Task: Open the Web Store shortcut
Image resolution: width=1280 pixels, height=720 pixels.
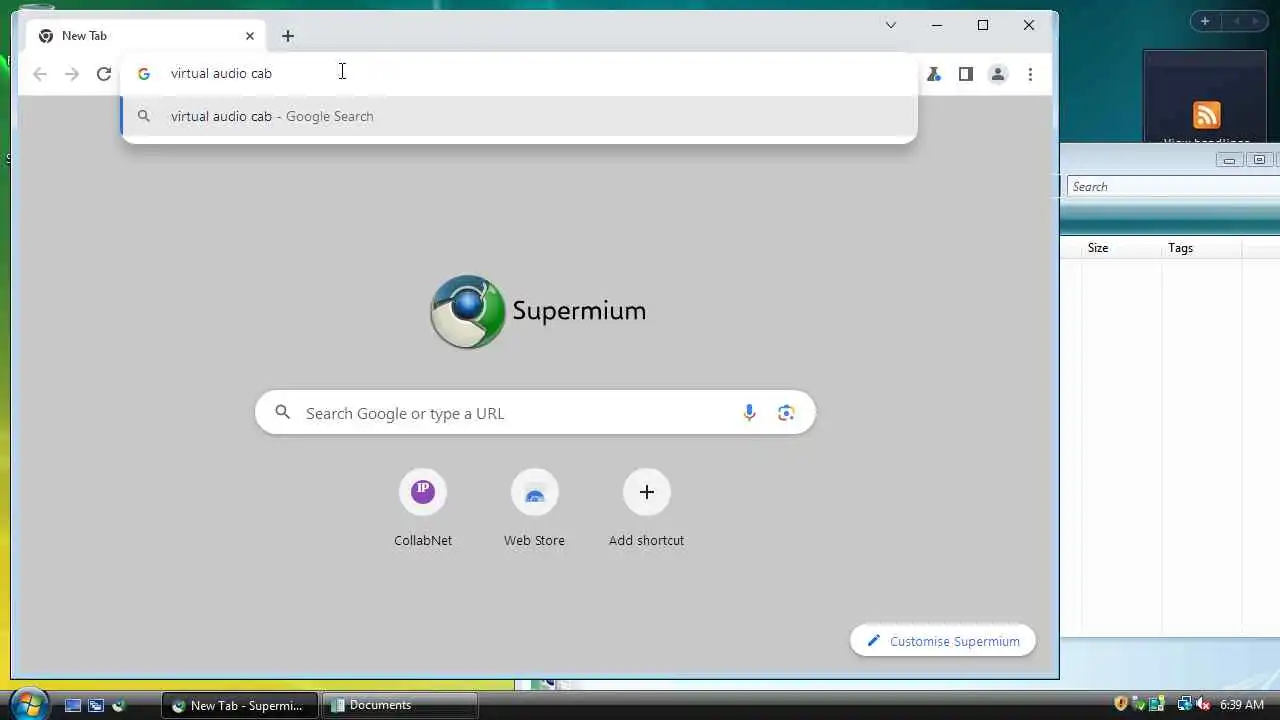Action: [x=534, y=510]
